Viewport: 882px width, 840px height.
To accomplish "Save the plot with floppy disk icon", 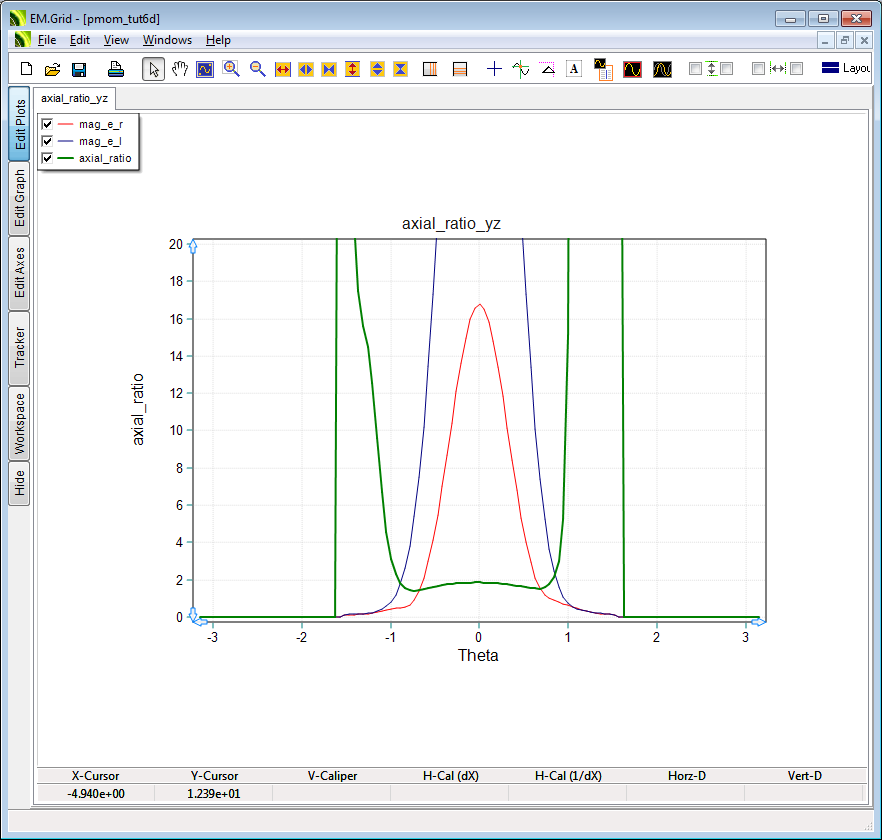I will pyautogui.click(x=79, y=69).
